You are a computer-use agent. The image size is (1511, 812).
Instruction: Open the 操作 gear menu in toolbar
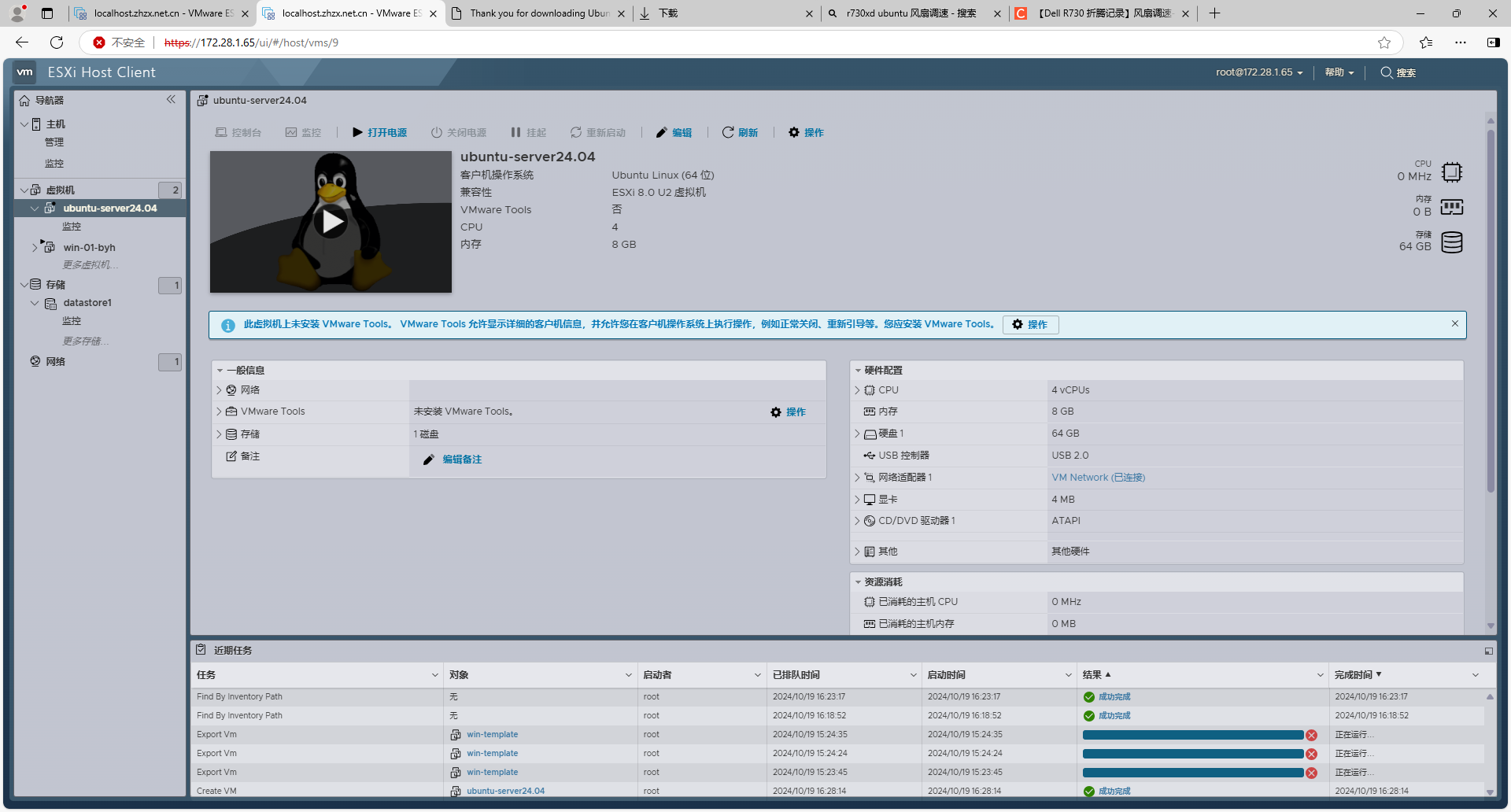pyautogui.click(x=806, y=133)
